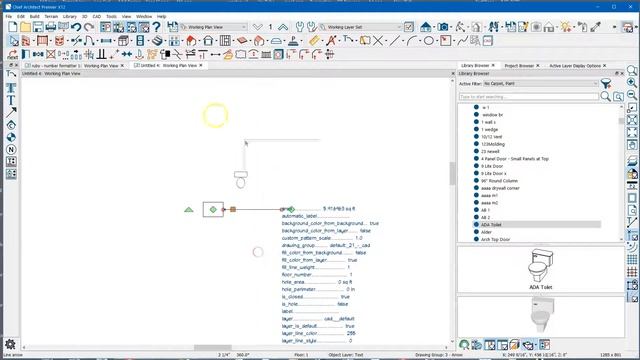Undo the last action

76,27
